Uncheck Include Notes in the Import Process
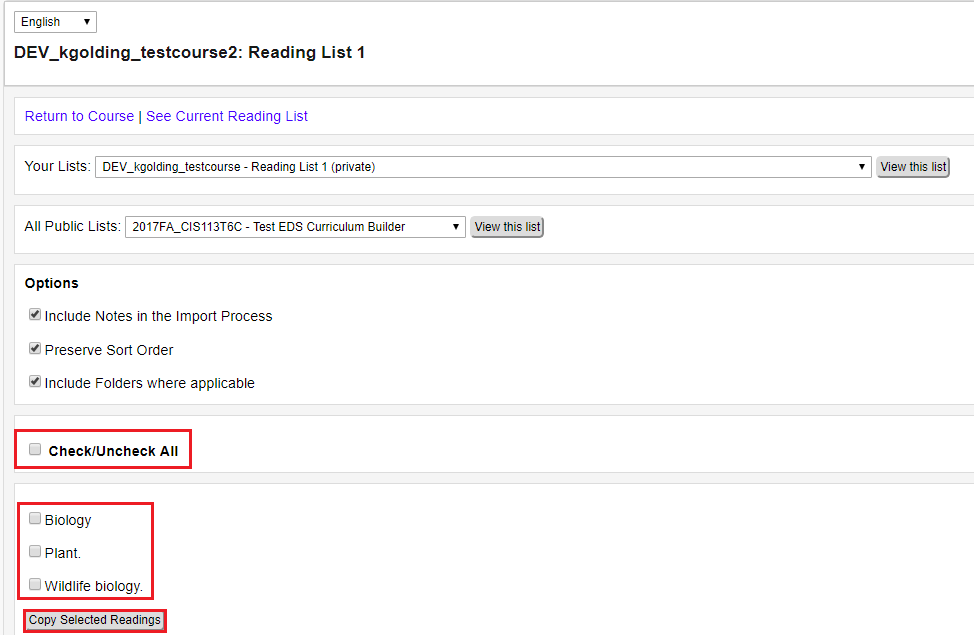The image size is (974, 635). [35, 315]
